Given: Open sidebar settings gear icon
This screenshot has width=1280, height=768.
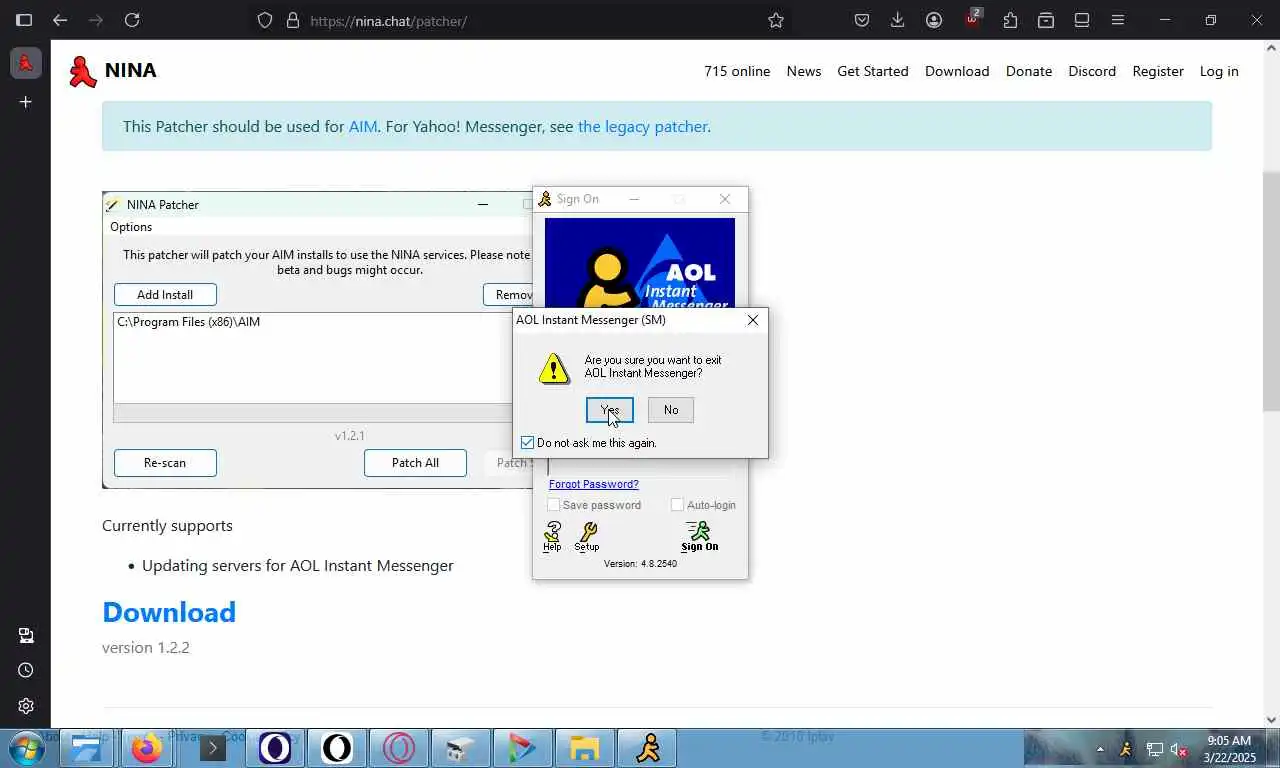Looking at the screenshot, I should tap(26, 706).
